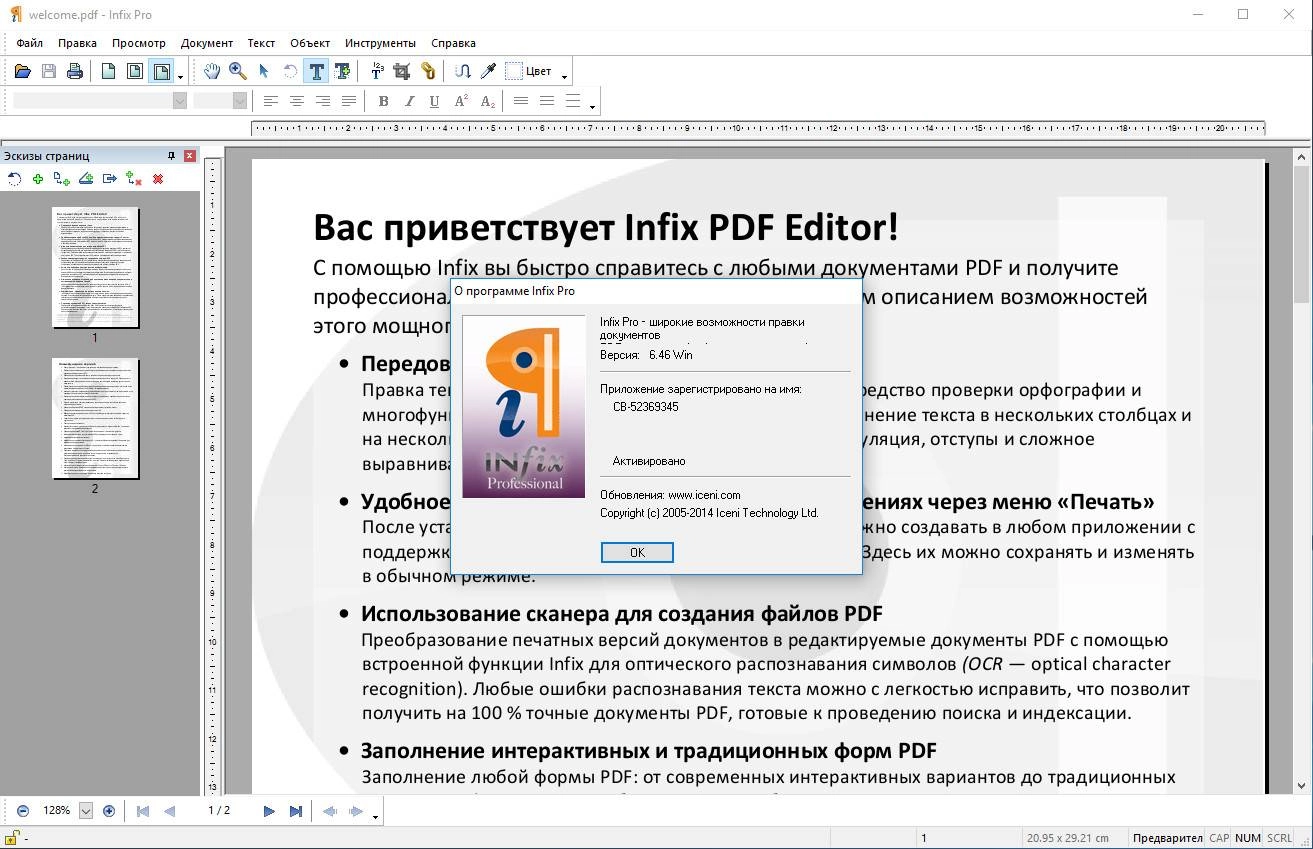Screen dimensions: 1313x849
Task: Select the Text Plus tool
Action: tap(342, 71)
